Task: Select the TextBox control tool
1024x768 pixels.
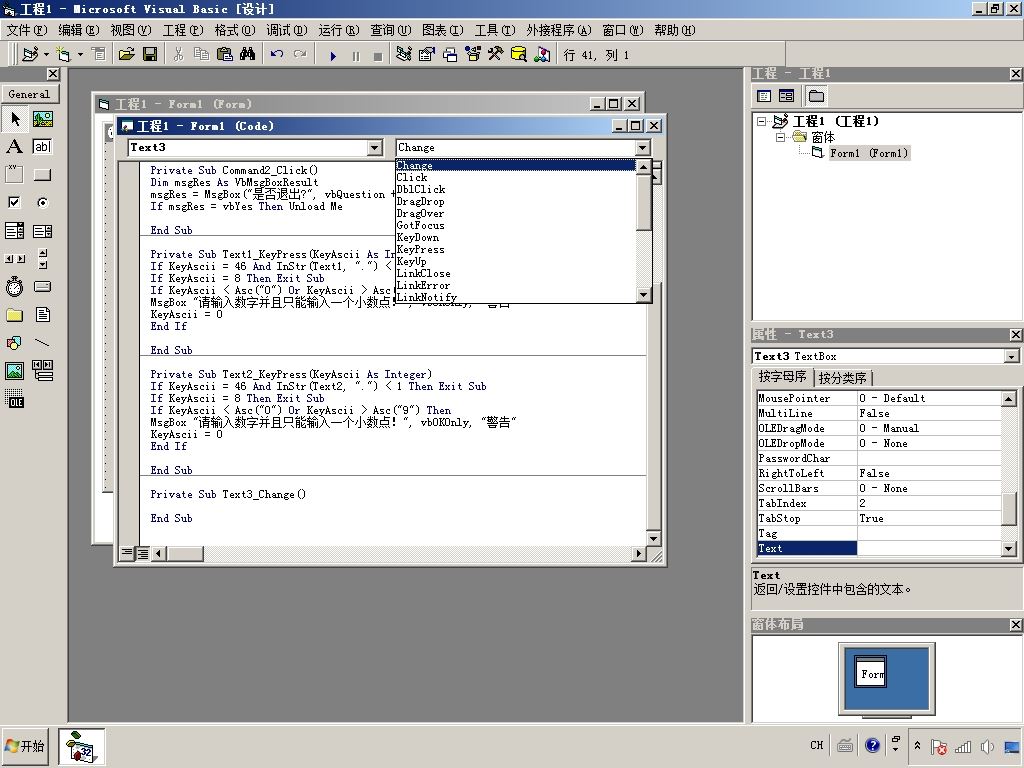Action: tap(42, 147)
